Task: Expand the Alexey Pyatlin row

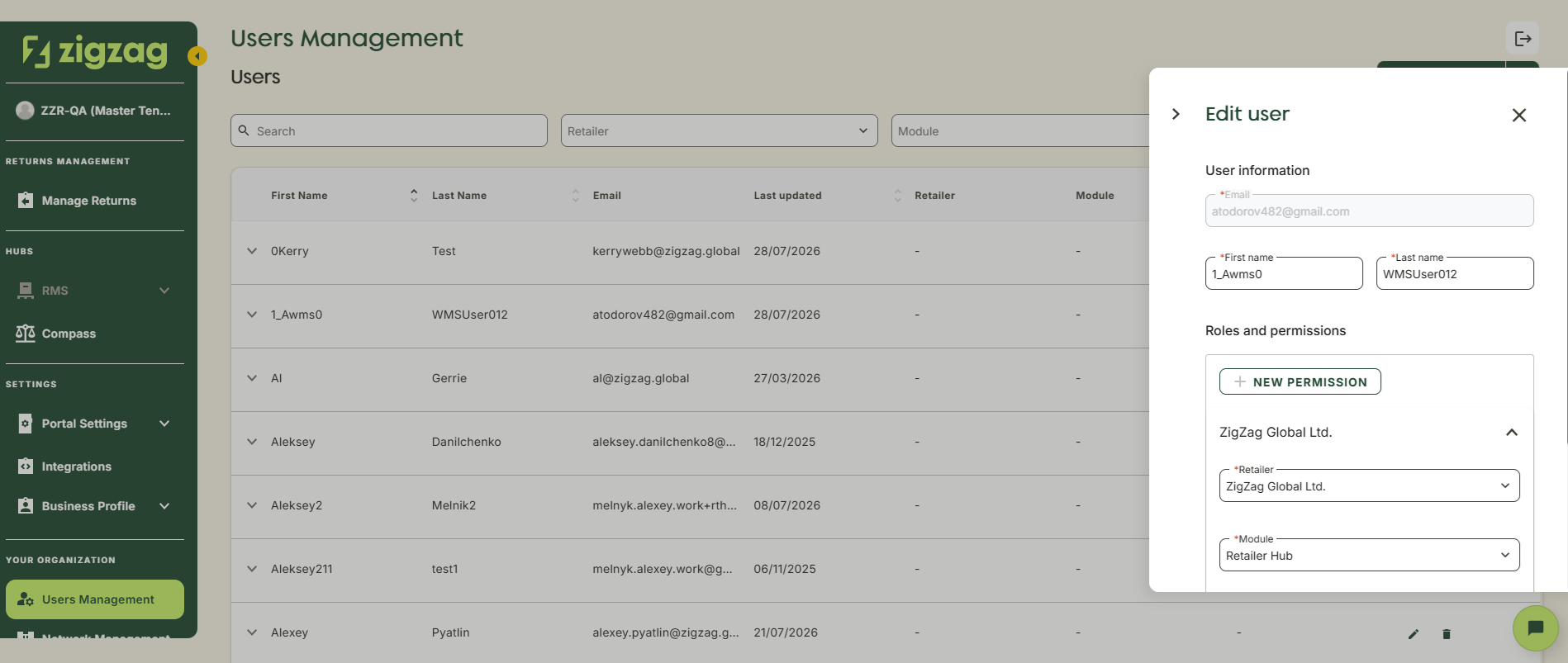Action: [252, 632]
